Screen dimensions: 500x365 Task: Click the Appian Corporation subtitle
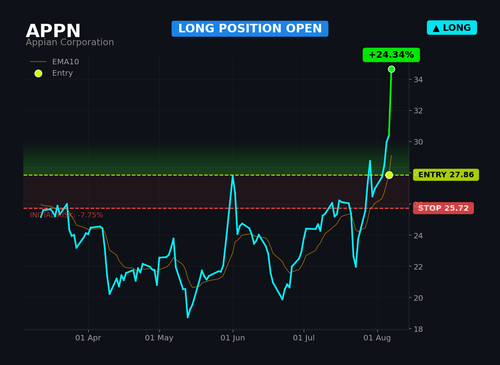pos(70,42)
